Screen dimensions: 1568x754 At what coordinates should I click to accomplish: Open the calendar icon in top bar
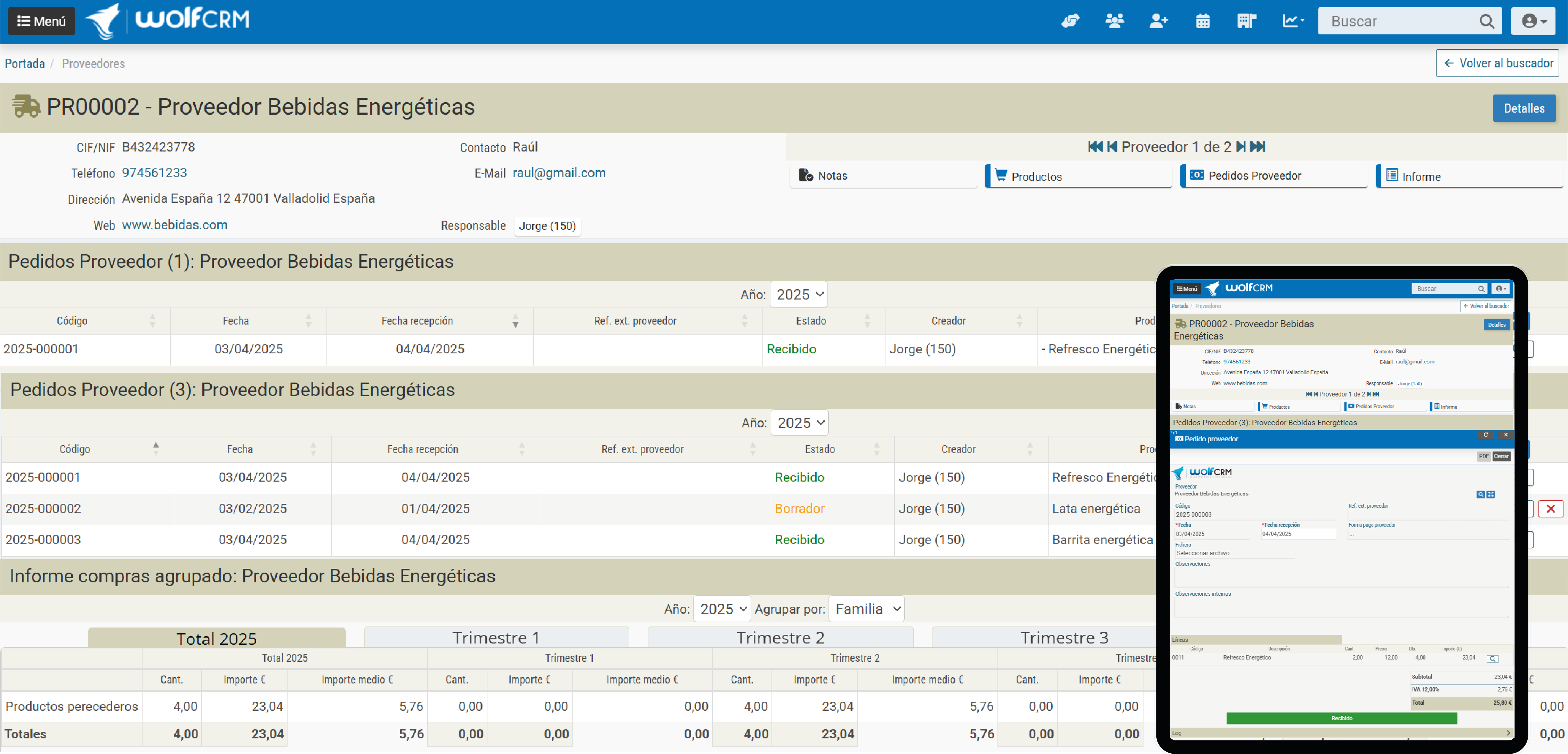click(x=1203, y=21)
